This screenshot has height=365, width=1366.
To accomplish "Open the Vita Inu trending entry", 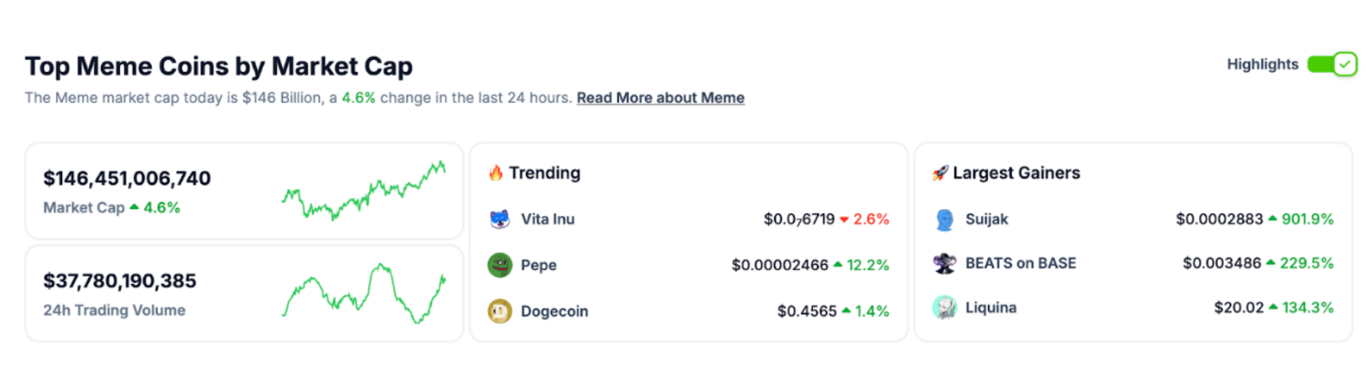I will tap(688, 219).
